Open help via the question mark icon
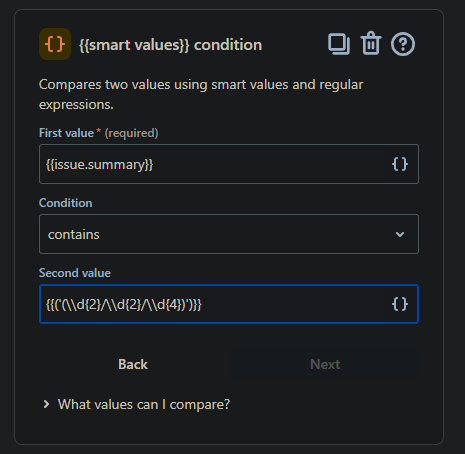465x454 pixels. (403, 44)
